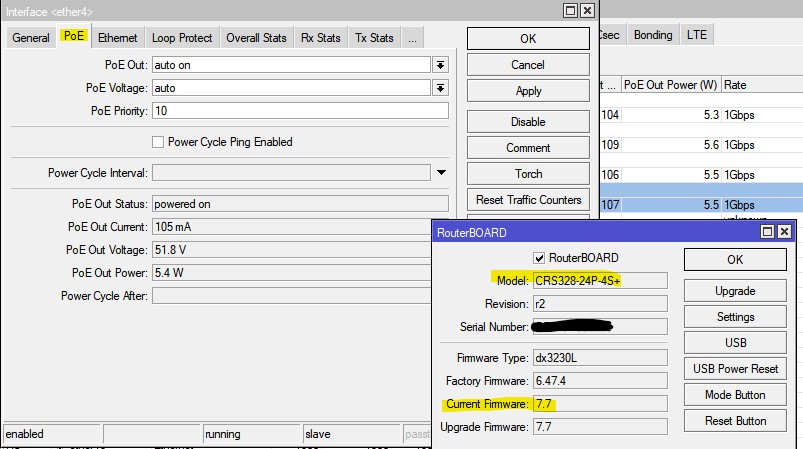Image resolution: width=803 pixels, height=449 pixels.
Task: Click the PoE Priority input field
Action: point(300,111)
